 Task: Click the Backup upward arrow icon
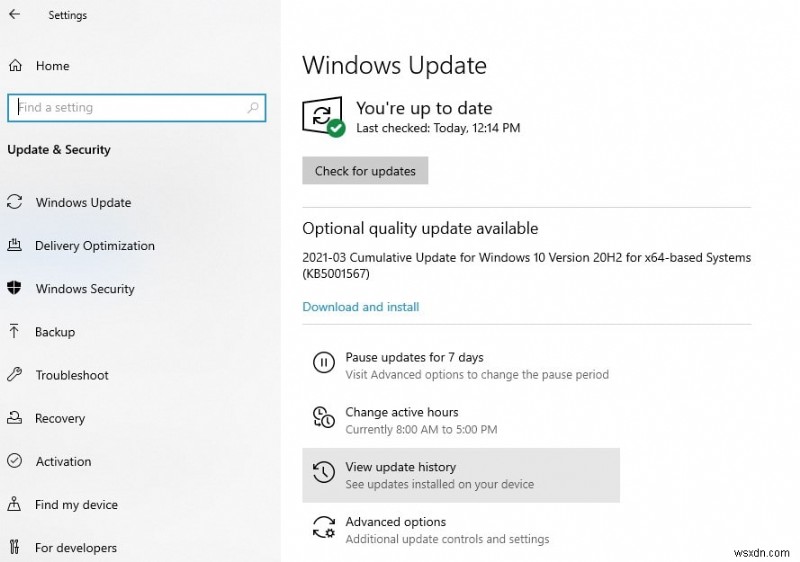pyautogui.click(x=14, y=331)
